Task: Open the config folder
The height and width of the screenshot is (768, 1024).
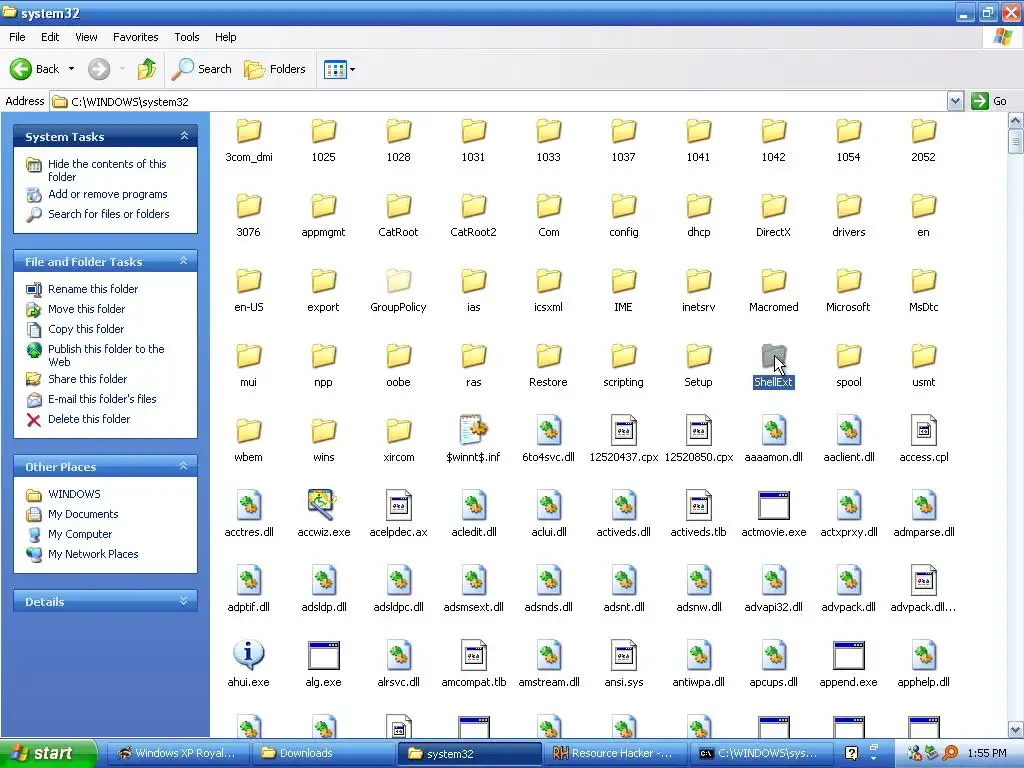Action: [623, 216]
